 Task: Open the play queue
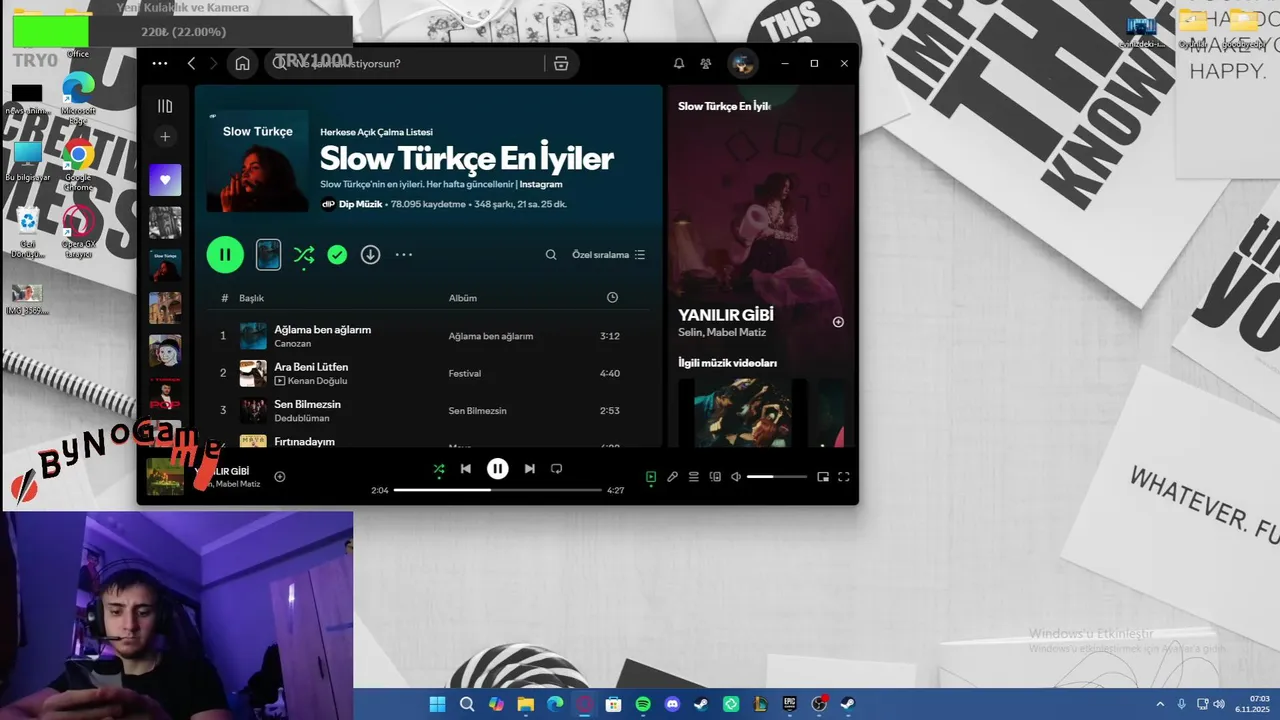694,477
